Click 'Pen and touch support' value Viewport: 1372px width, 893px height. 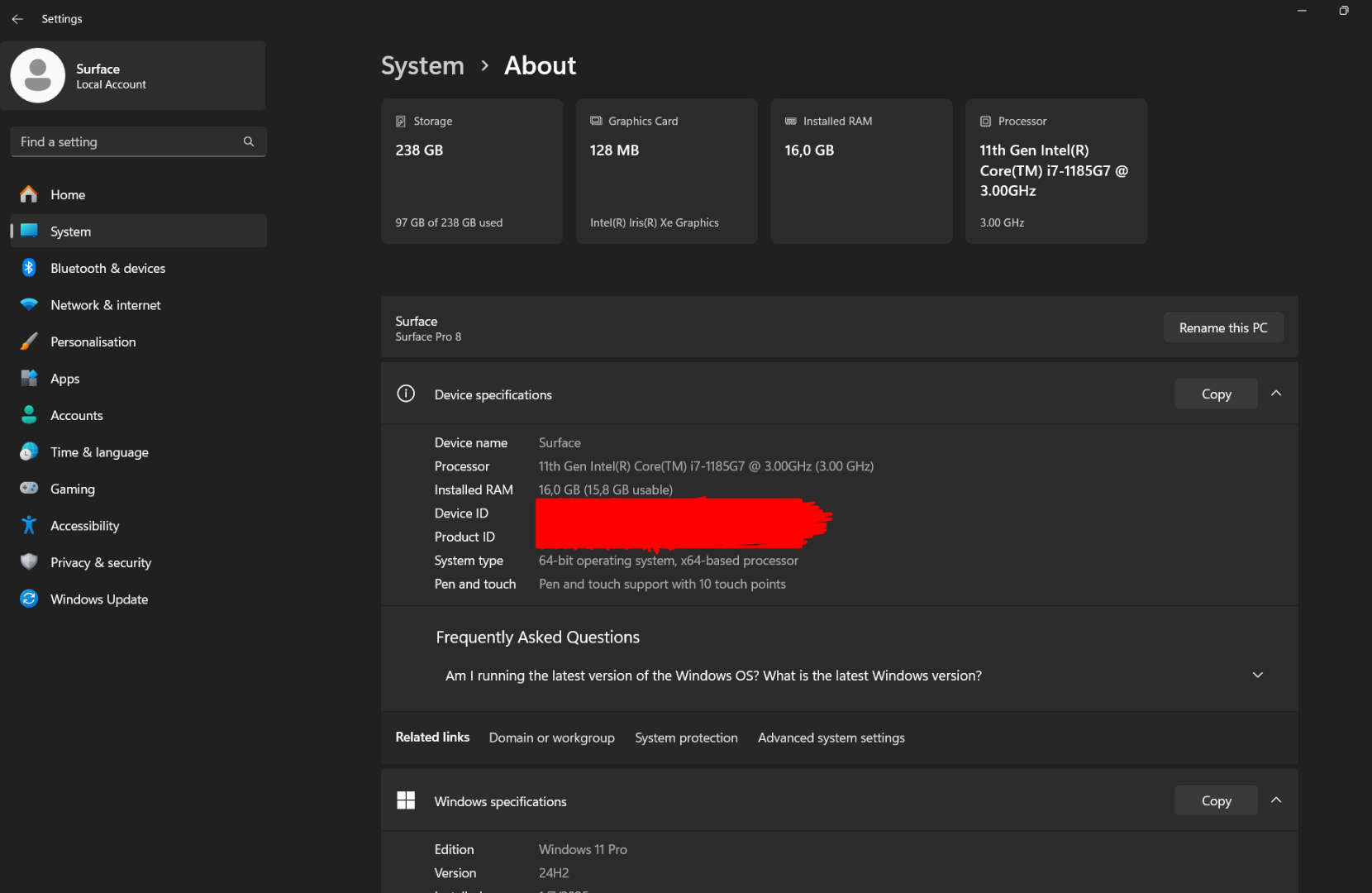click(662, 584)
